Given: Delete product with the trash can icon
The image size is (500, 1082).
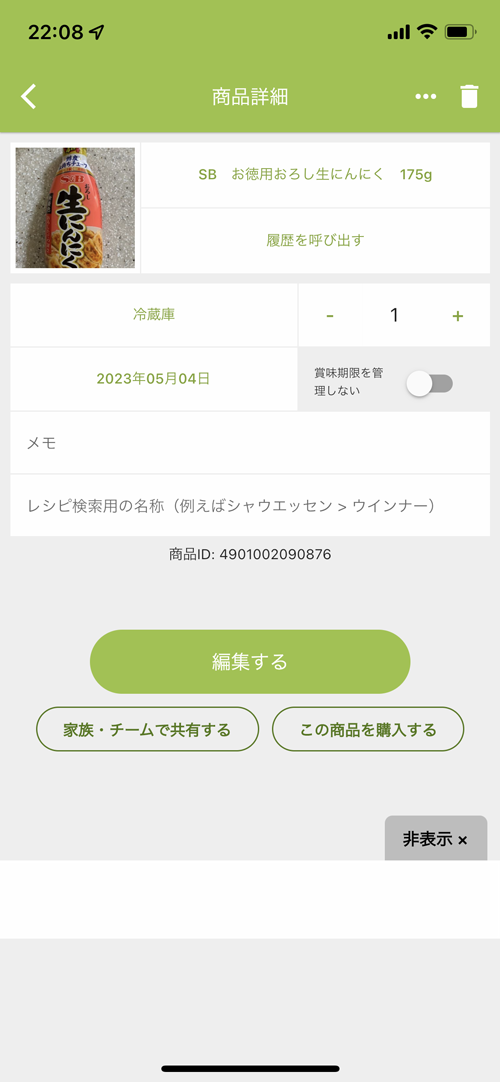Looking at the screenshot, I should point(469,97).
